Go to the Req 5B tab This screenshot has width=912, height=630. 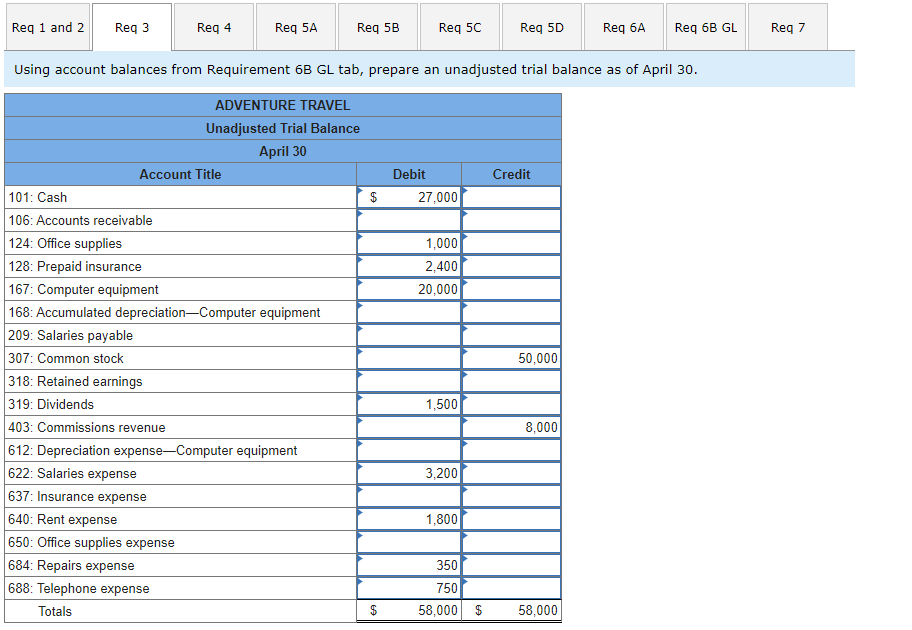378,27
